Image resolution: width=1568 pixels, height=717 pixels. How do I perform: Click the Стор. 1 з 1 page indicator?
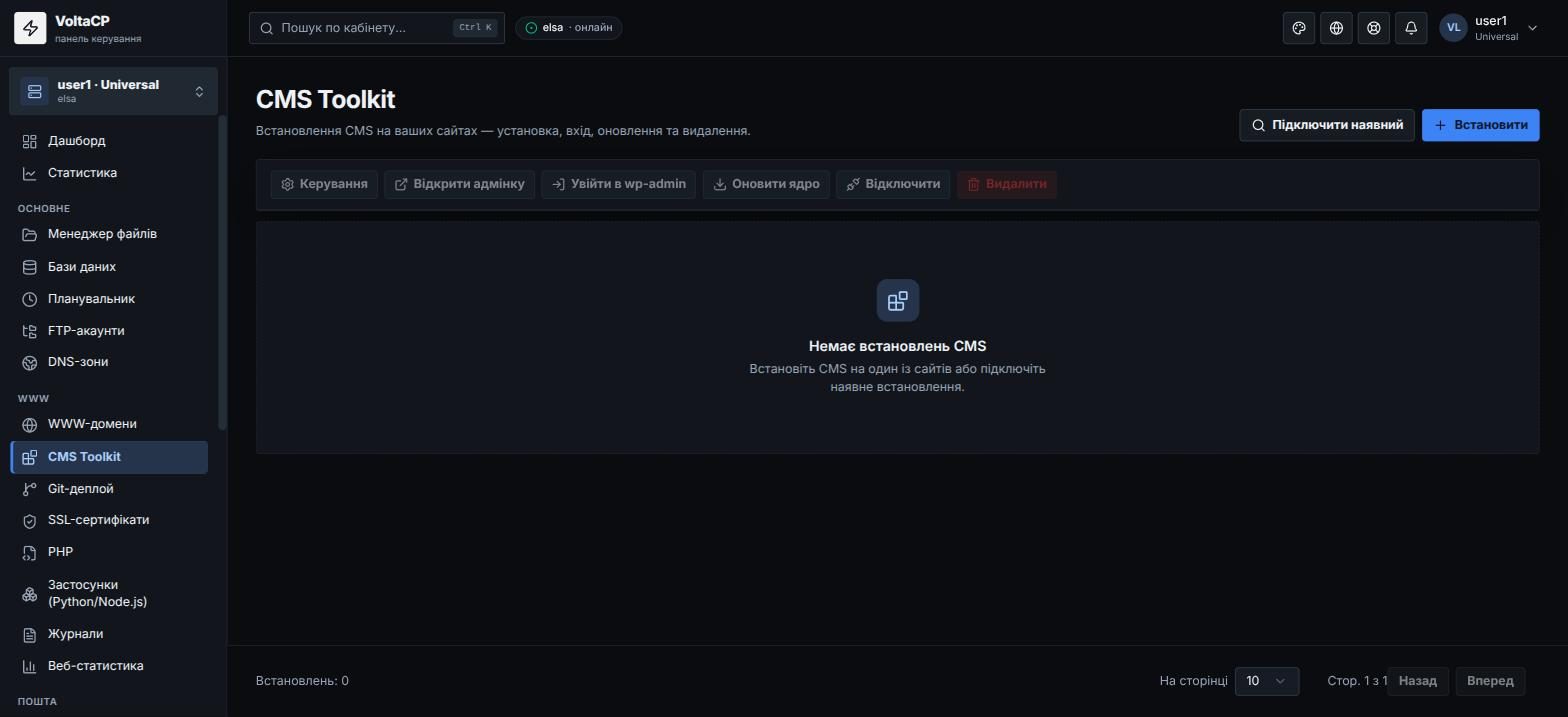[x=1357, y=681]
